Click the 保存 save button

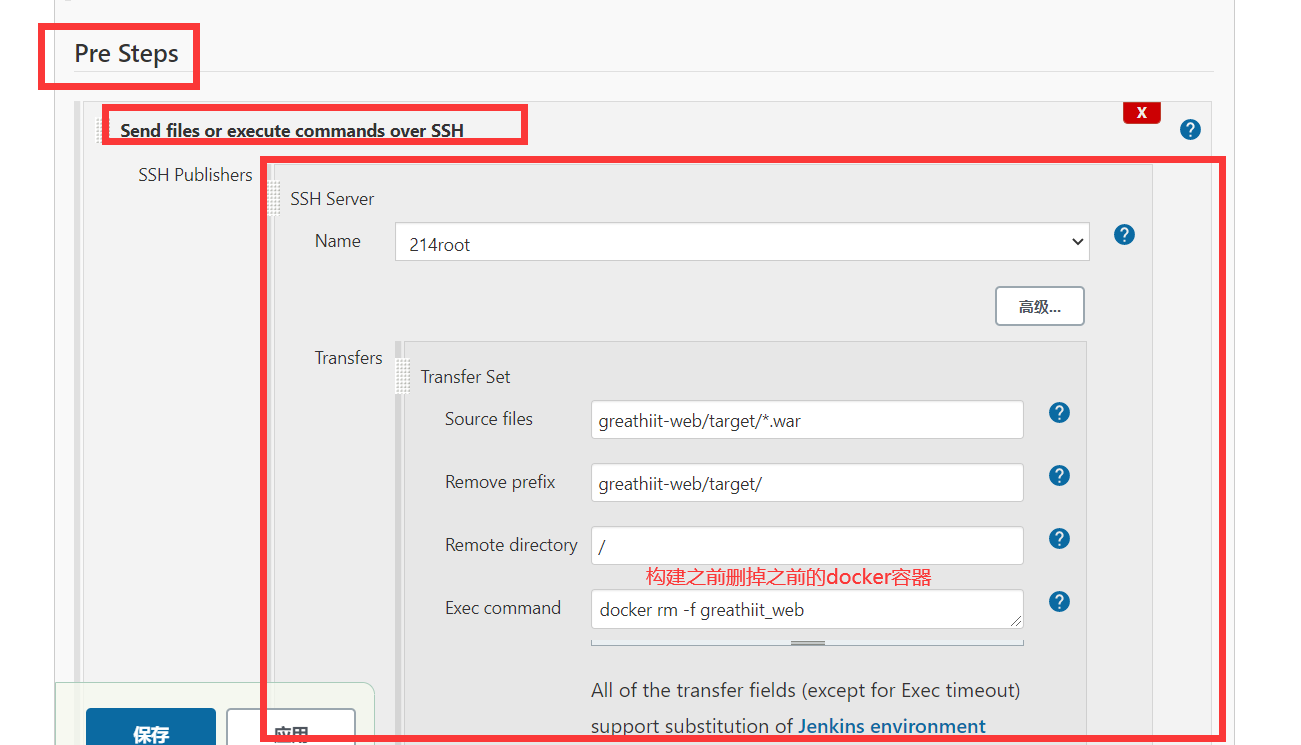point(151,727)
